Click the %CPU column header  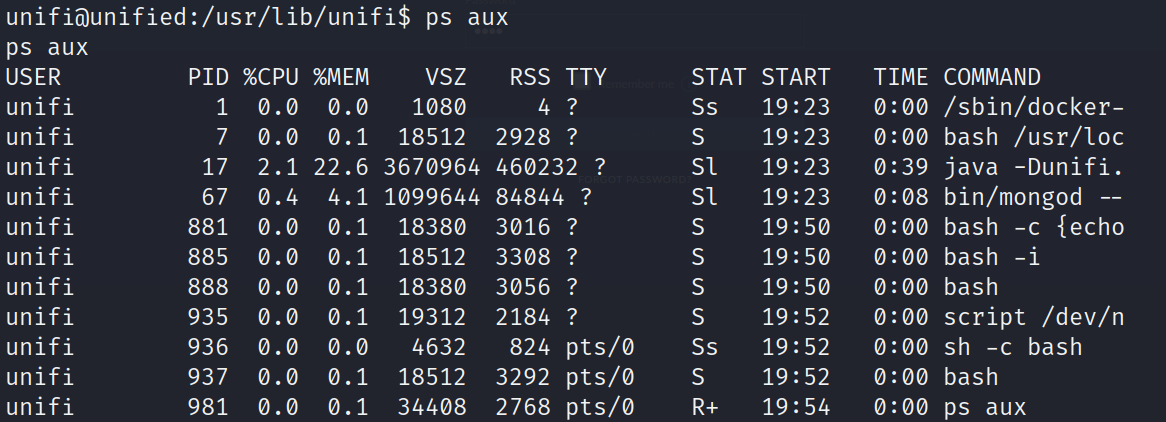(x=270, y=77)
